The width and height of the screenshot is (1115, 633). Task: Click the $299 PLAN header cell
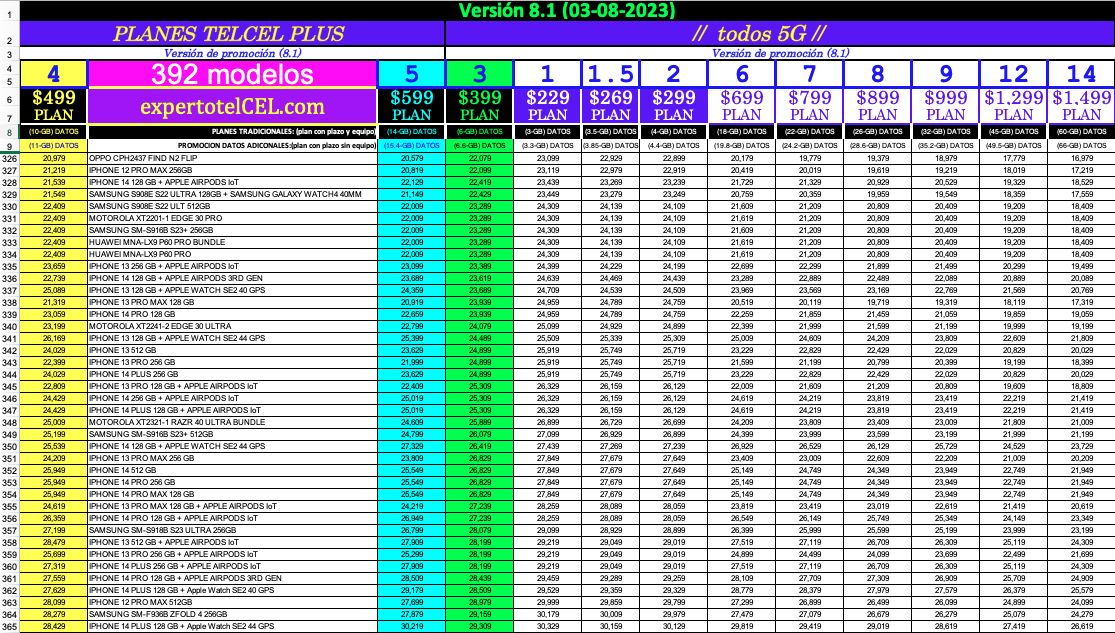674,107
